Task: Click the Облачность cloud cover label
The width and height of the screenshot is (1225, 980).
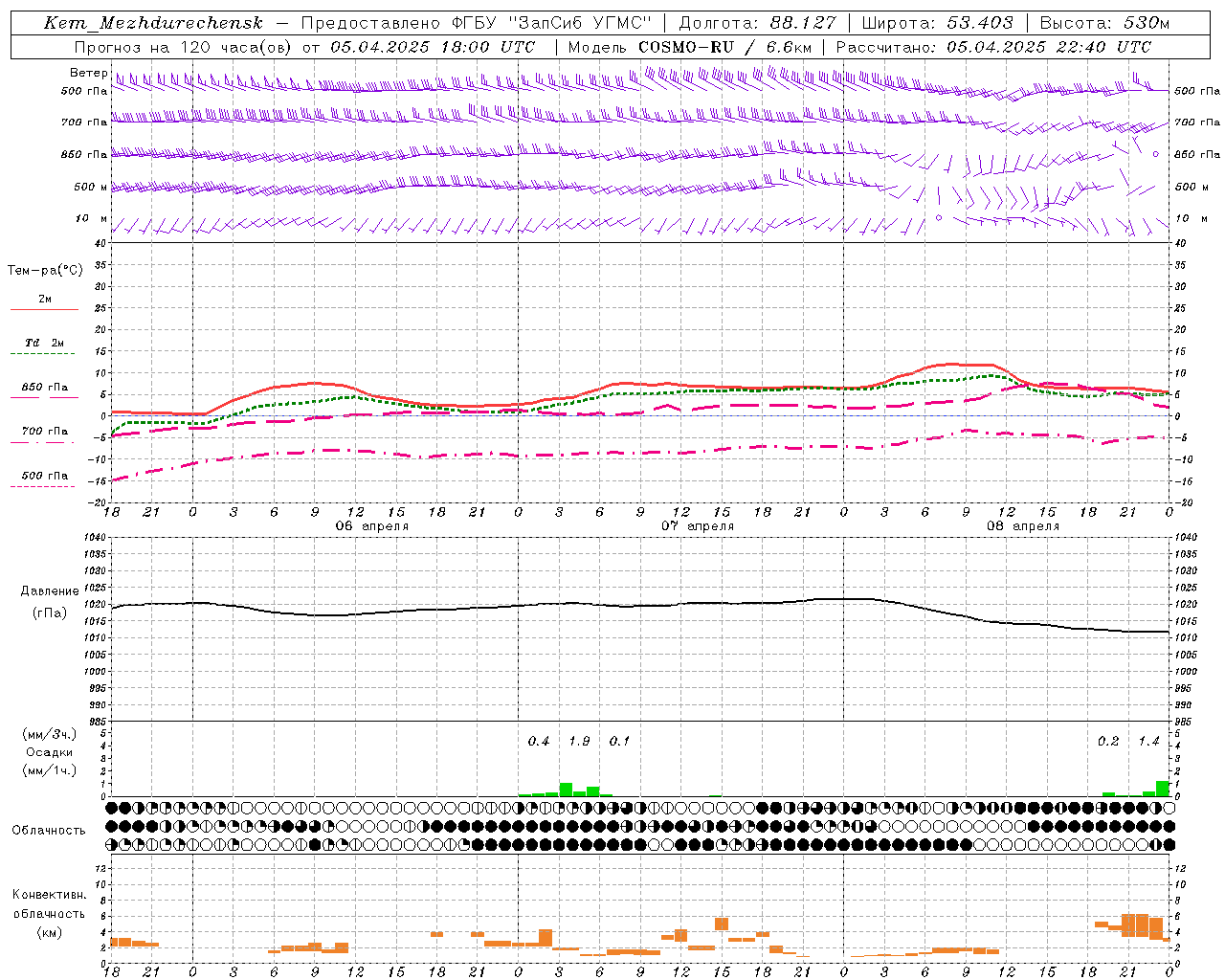Action: [49, 831]
